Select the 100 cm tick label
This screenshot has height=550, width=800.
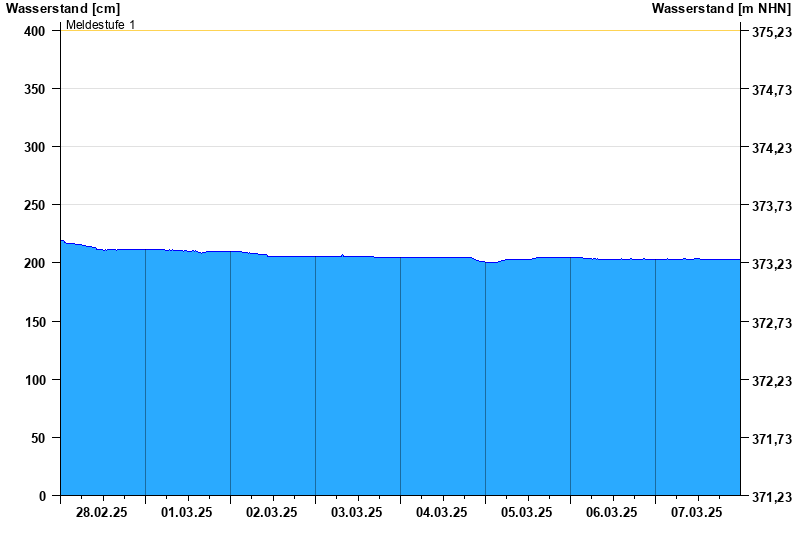coord(36,380)
